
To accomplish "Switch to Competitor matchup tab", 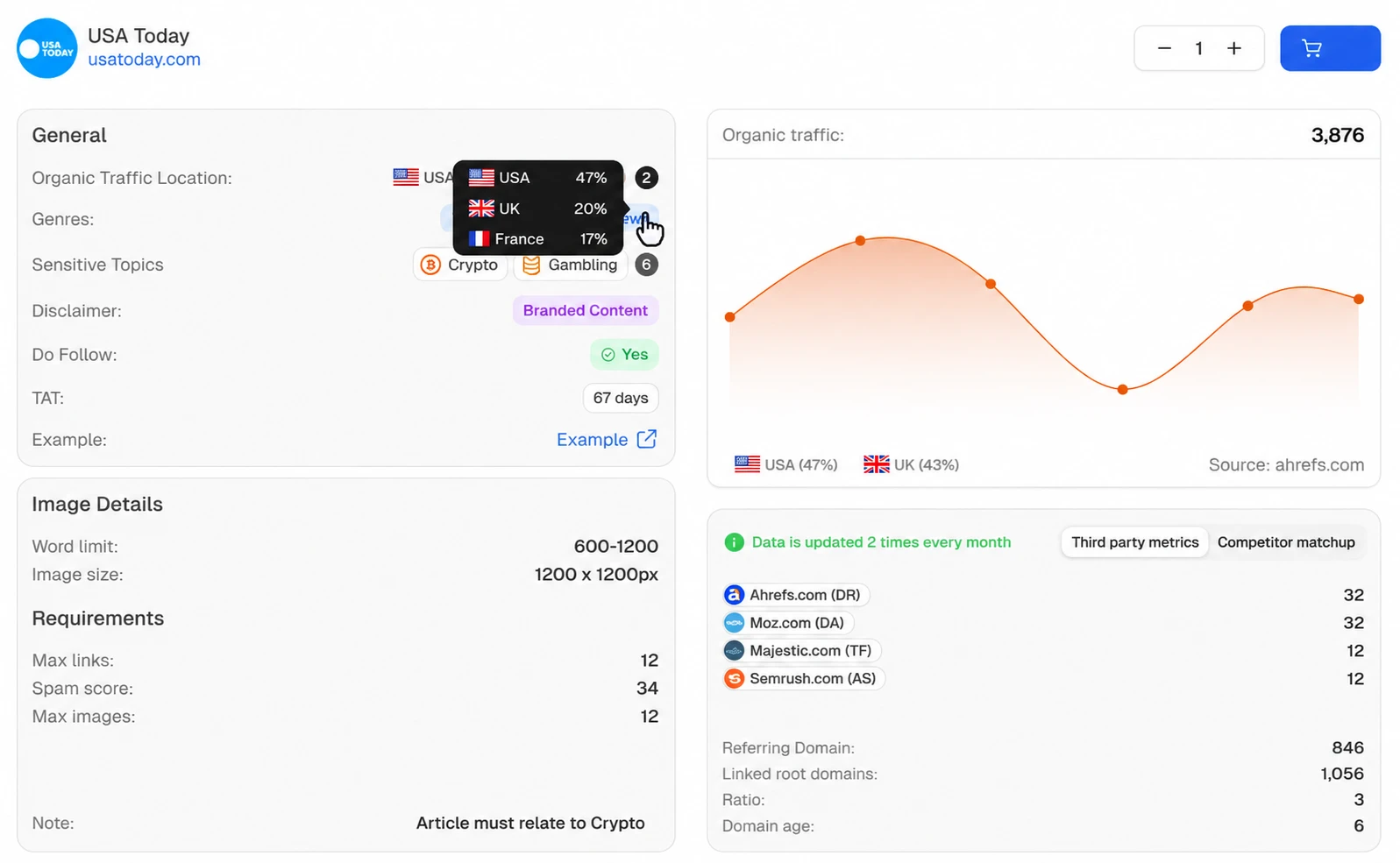I will coord(1286,542).
